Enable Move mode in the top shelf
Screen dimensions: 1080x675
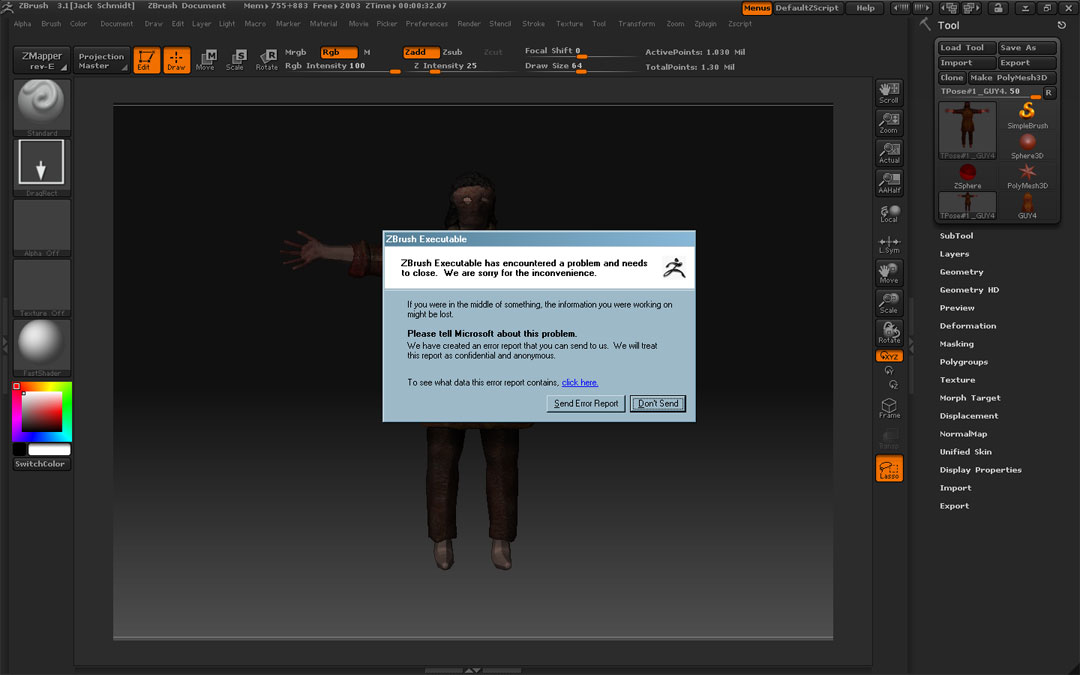(206, 60)
